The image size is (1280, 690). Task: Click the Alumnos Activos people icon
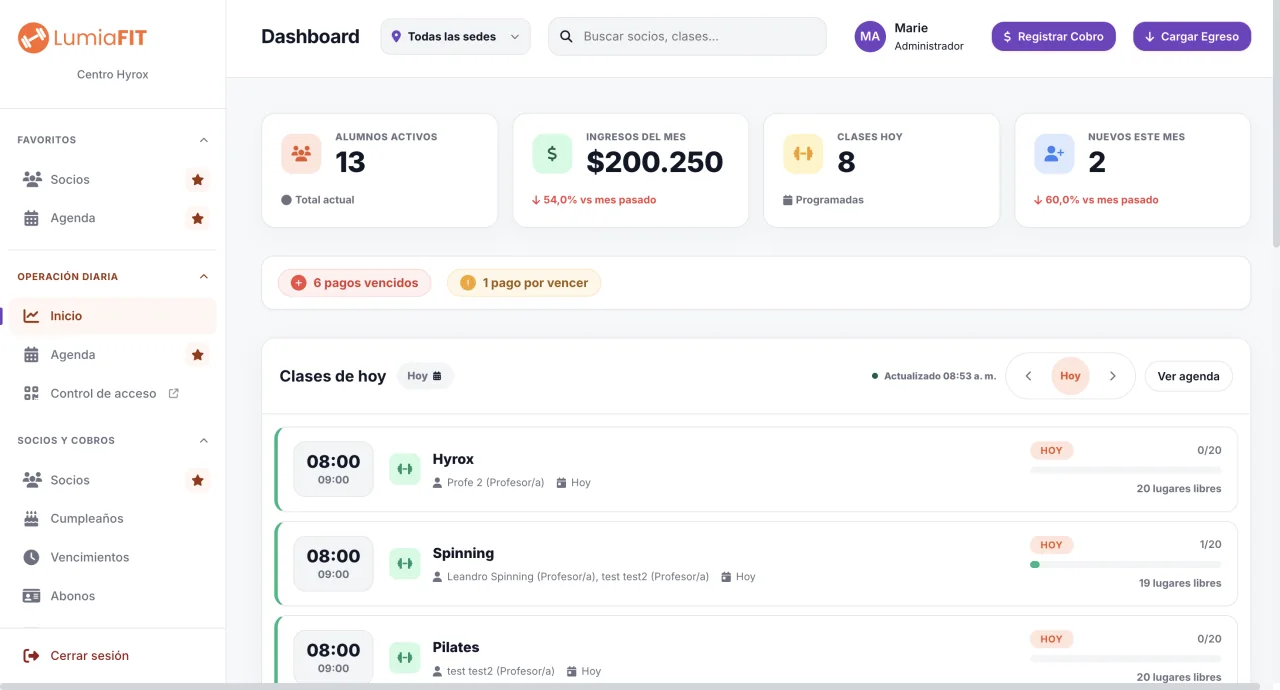click(301, 154)
